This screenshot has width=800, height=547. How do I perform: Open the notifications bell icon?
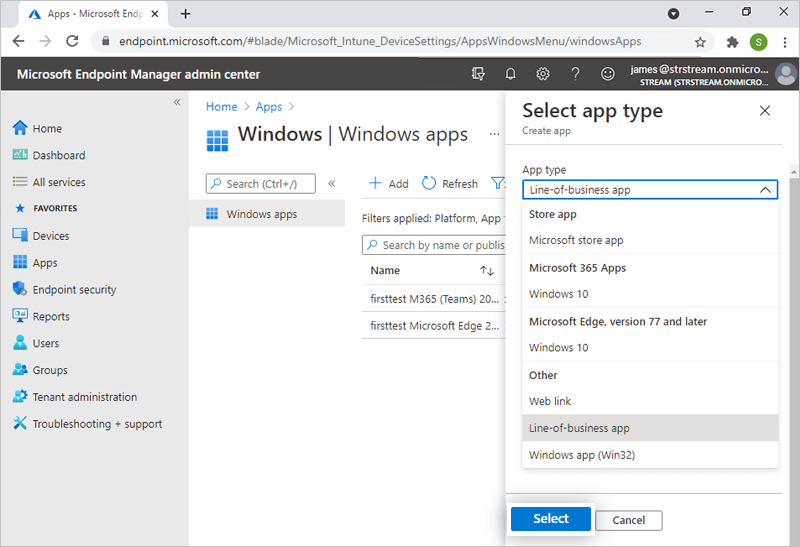(510, 74)
